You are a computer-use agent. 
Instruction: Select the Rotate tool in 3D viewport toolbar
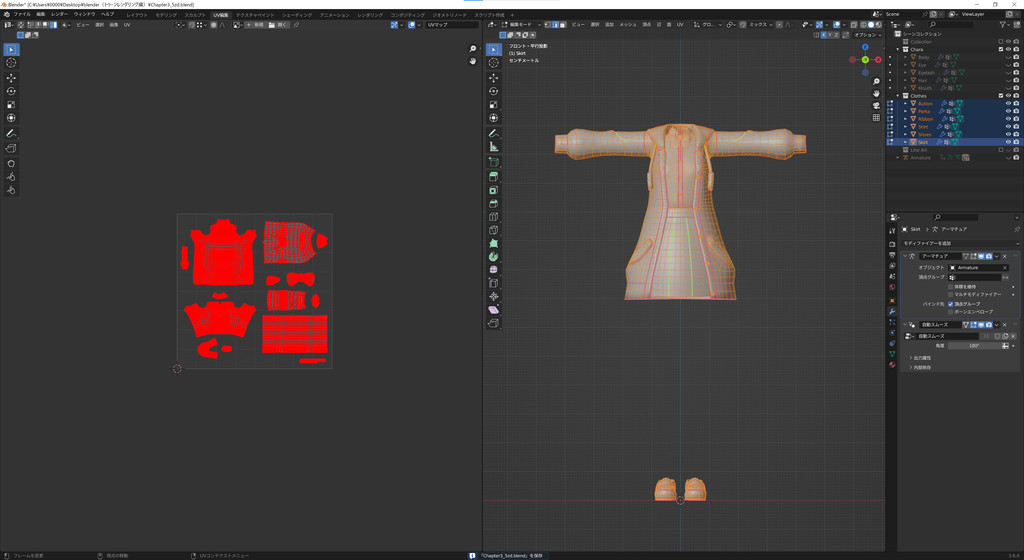[493, 91]
